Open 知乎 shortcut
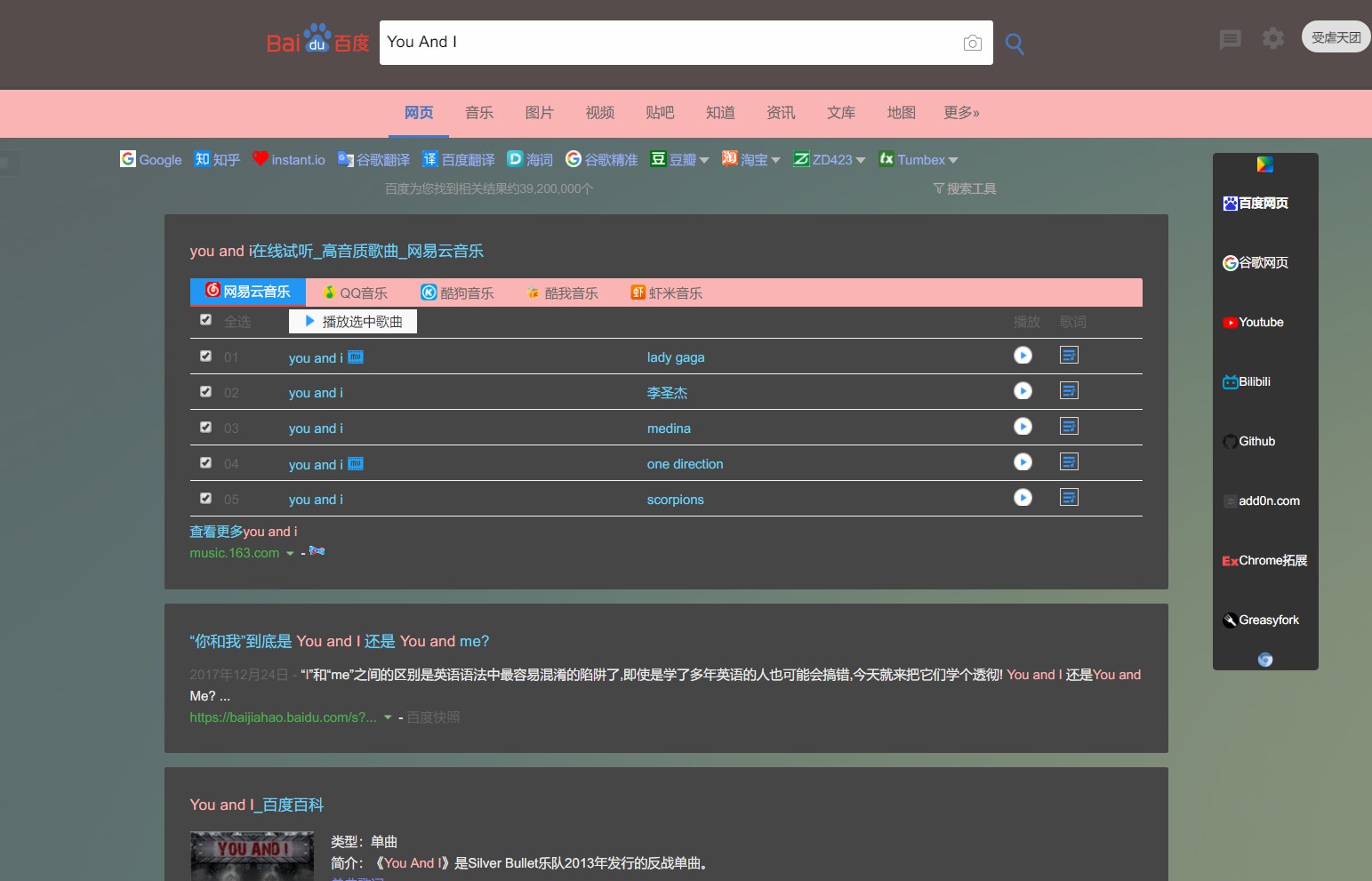 pos(217,159)
